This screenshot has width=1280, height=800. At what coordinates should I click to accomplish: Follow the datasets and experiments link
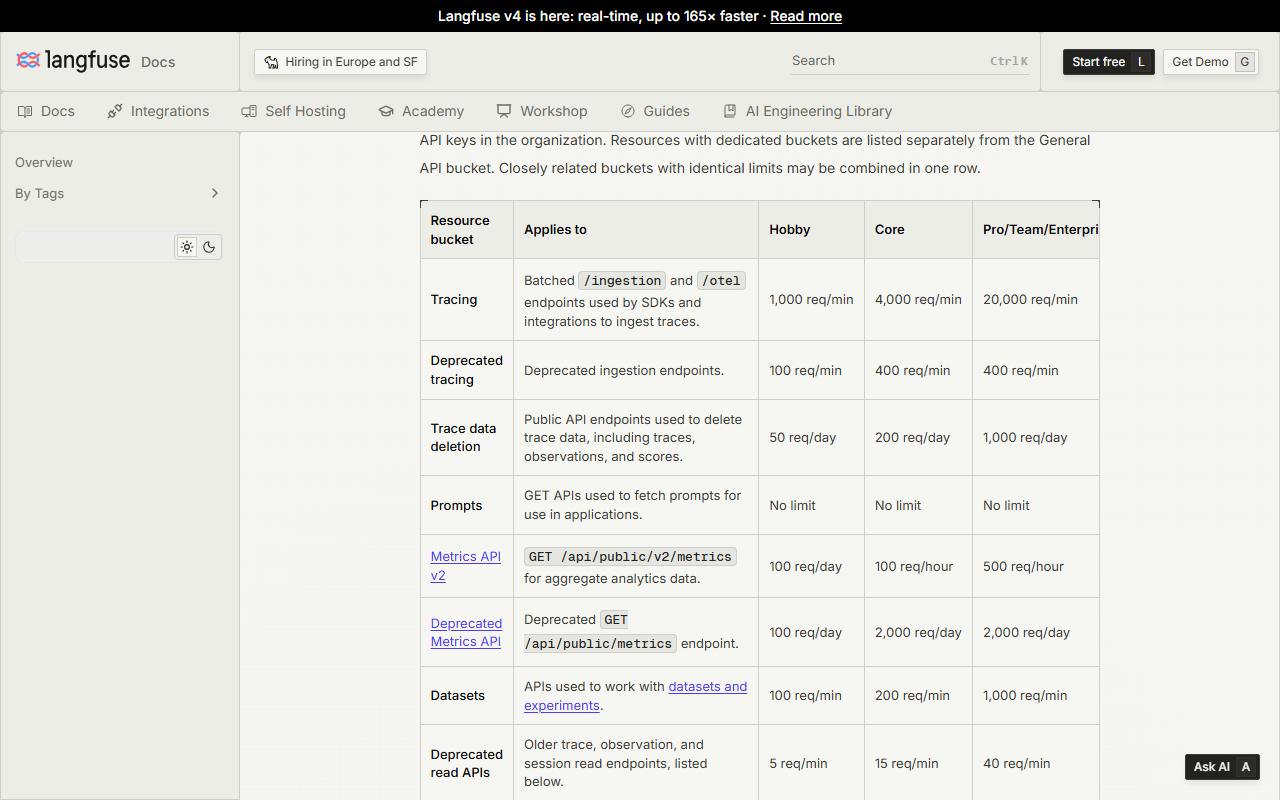click(x=635, y=696)
